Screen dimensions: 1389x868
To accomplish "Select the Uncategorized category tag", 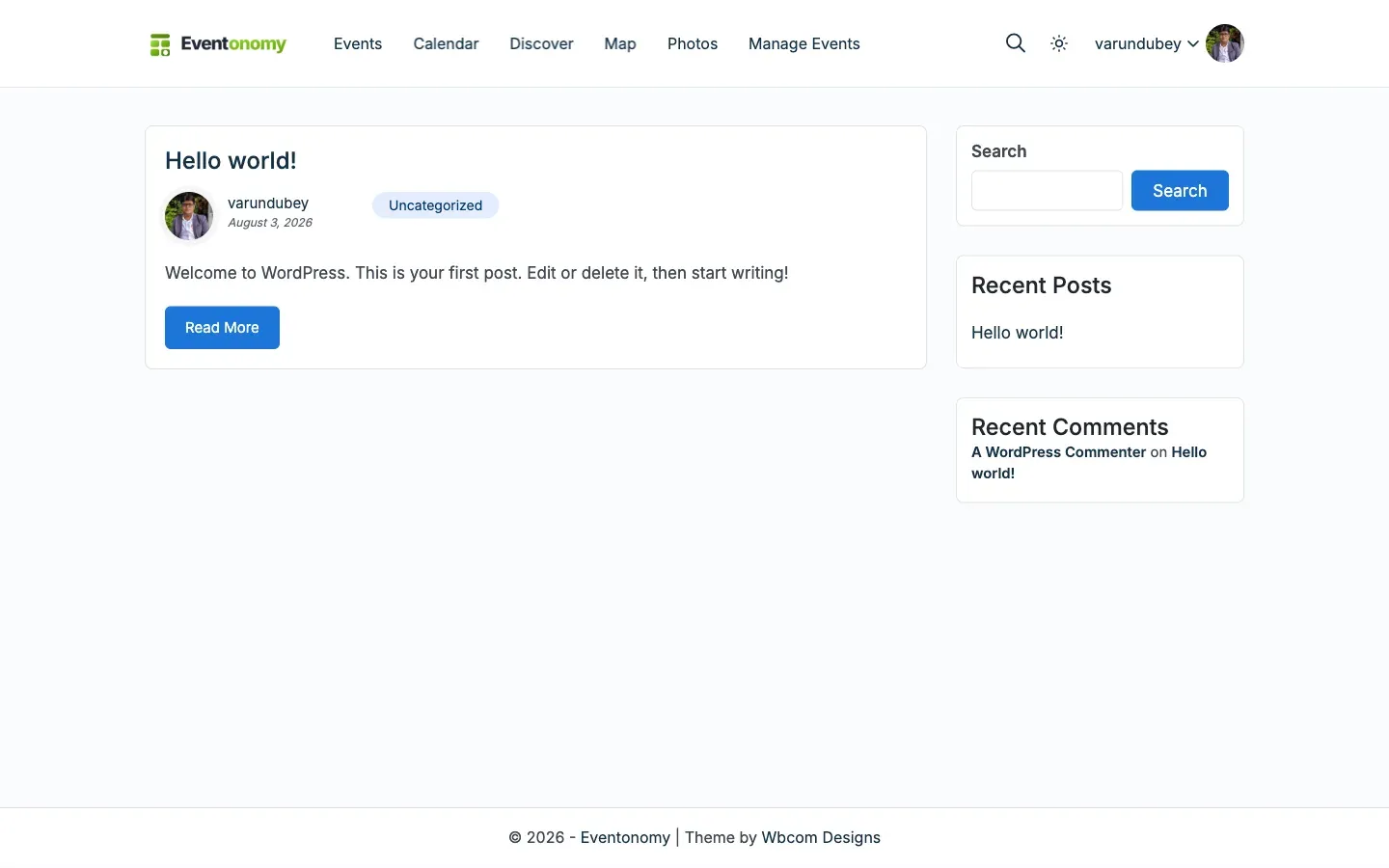I will (x=435, y=205).
